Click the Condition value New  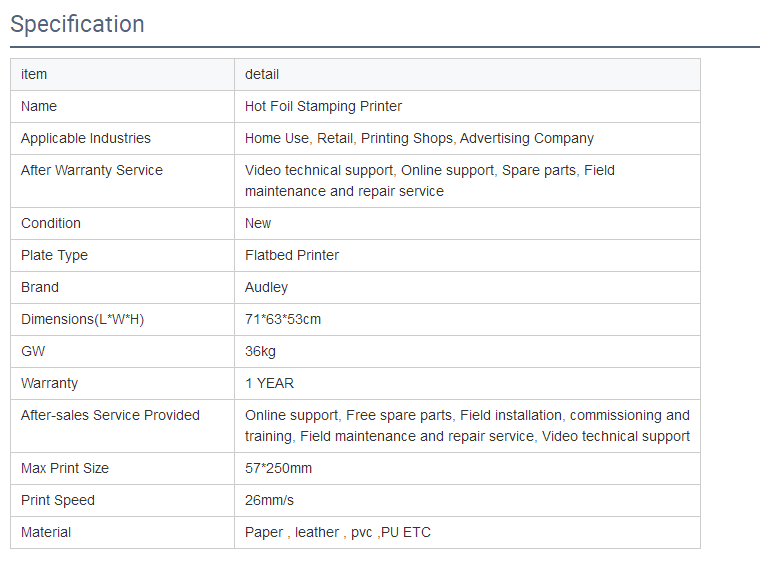(258, 223)
